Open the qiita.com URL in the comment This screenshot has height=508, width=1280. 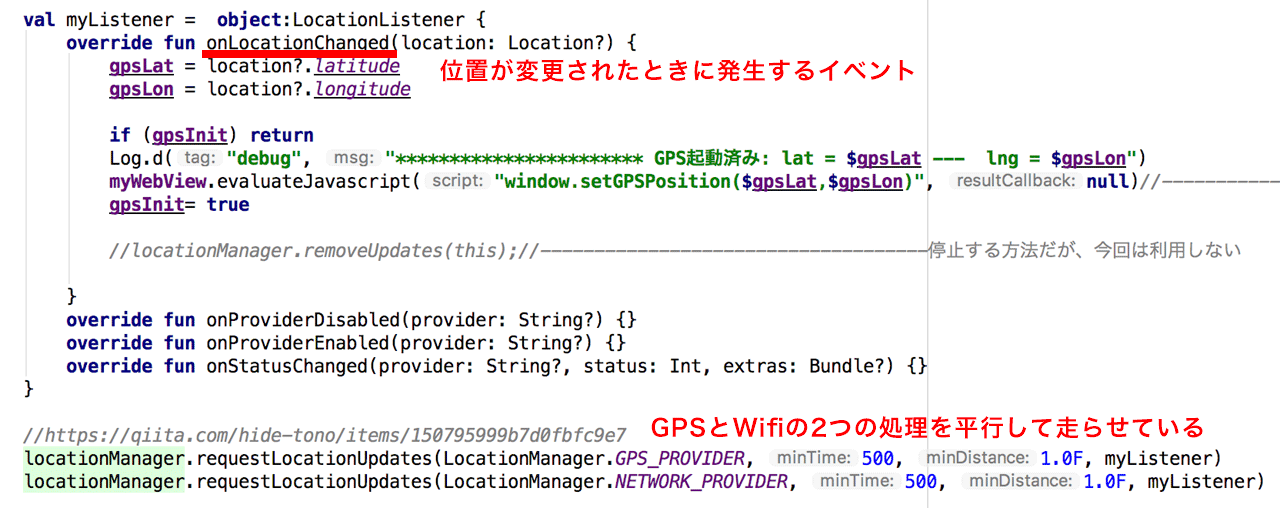point(325,435)
